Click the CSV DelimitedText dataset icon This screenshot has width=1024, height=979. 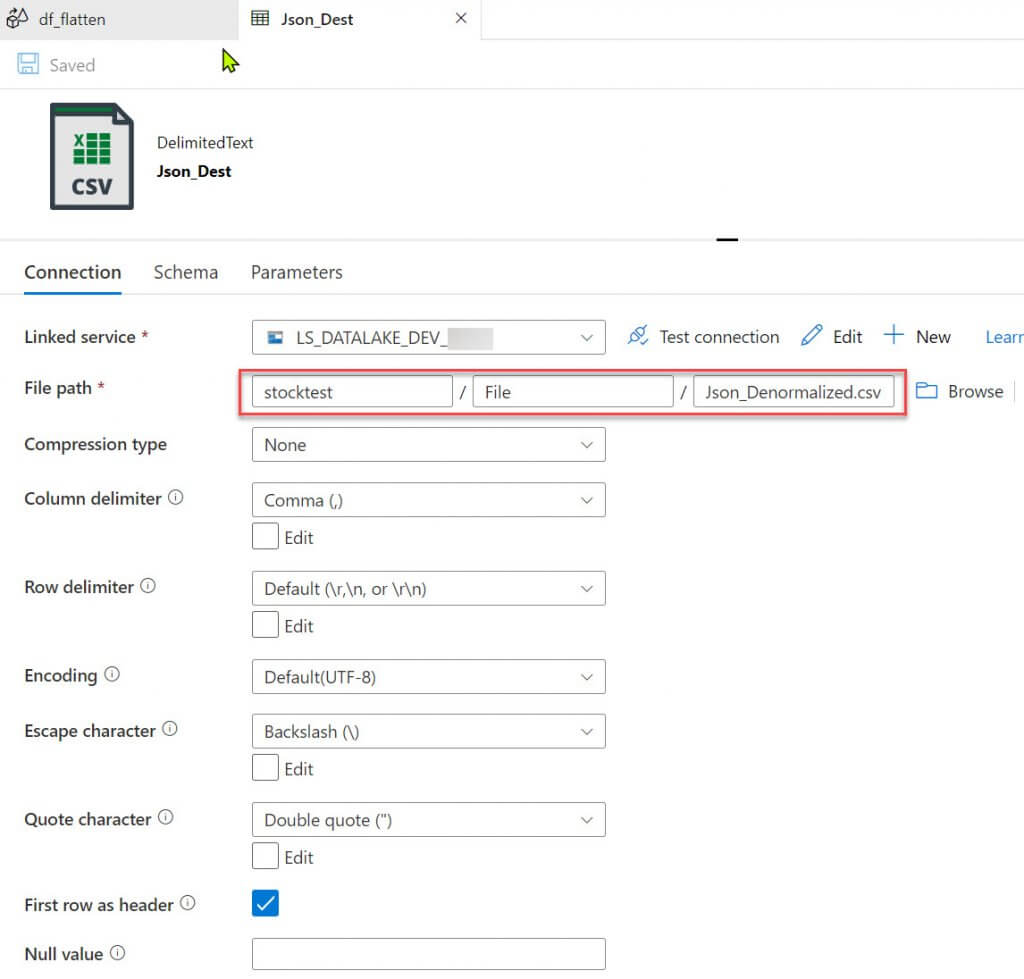92,156
